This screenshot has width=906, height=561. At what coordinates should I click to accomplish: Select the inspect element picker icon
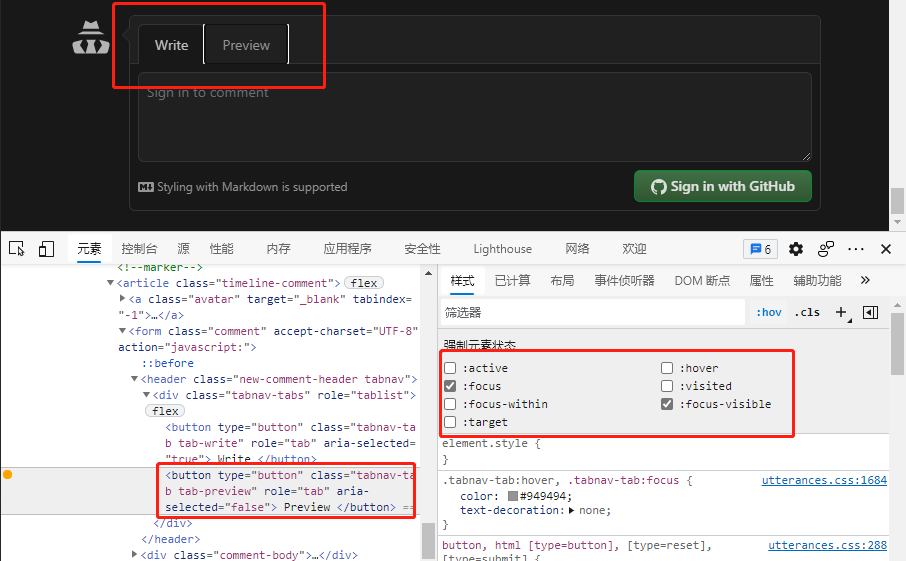[17, 248]
